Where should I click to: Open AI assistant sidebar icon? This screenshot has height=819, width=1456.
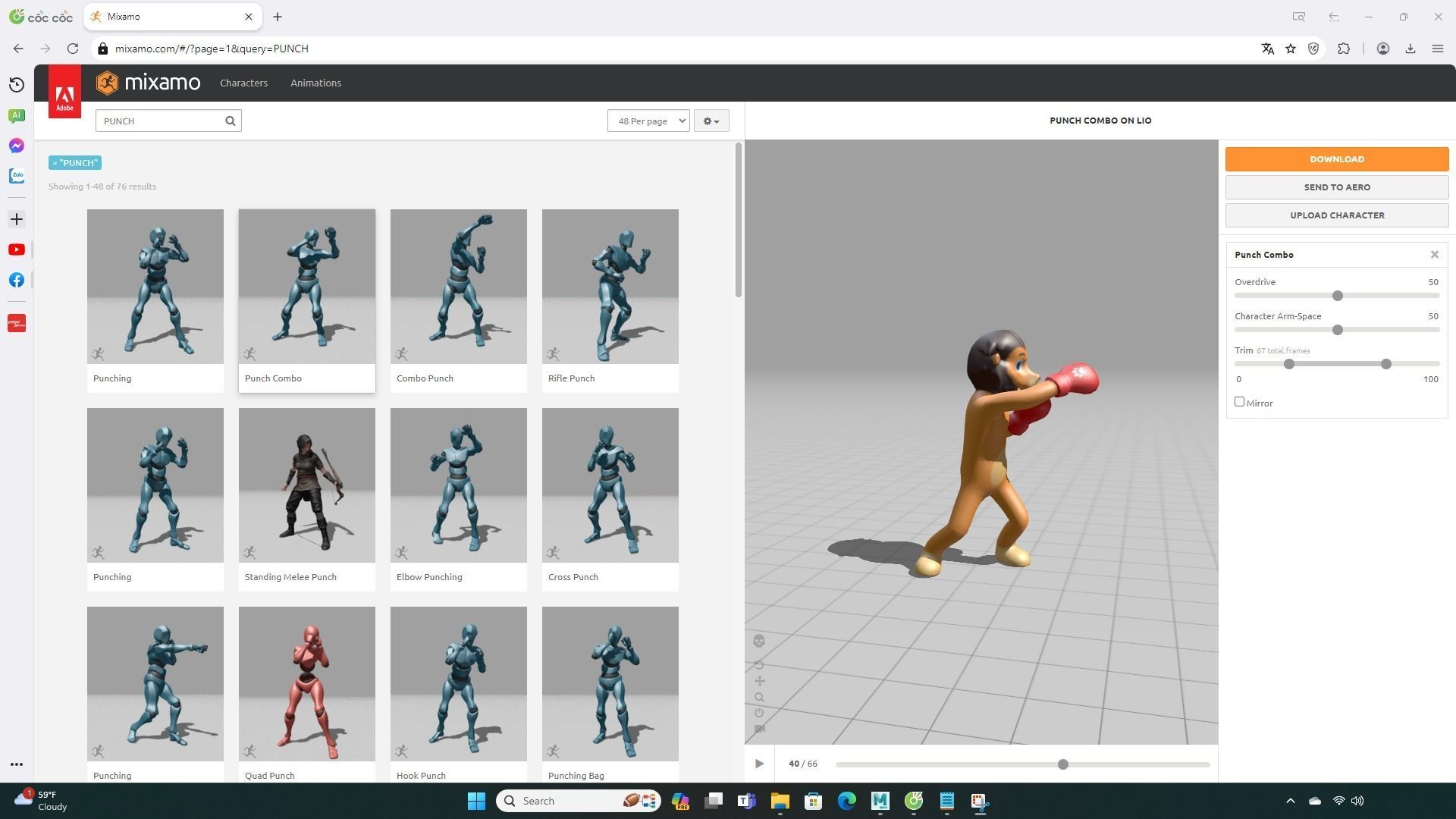coord(17,115)
